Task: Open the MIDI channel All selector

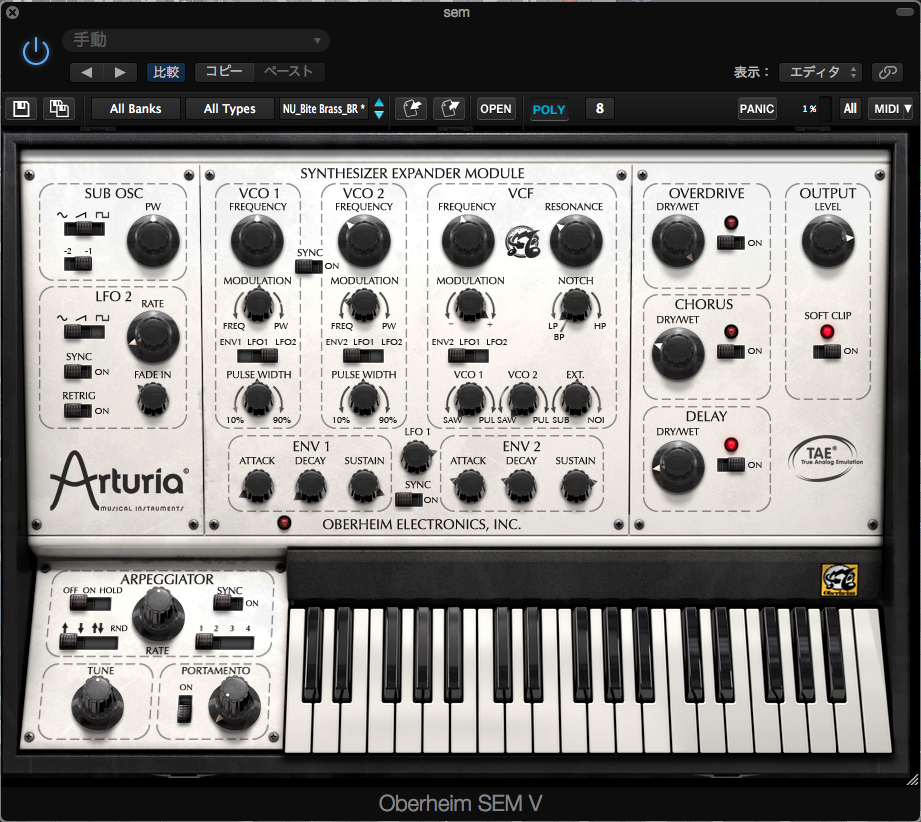Action: (850, 109)
